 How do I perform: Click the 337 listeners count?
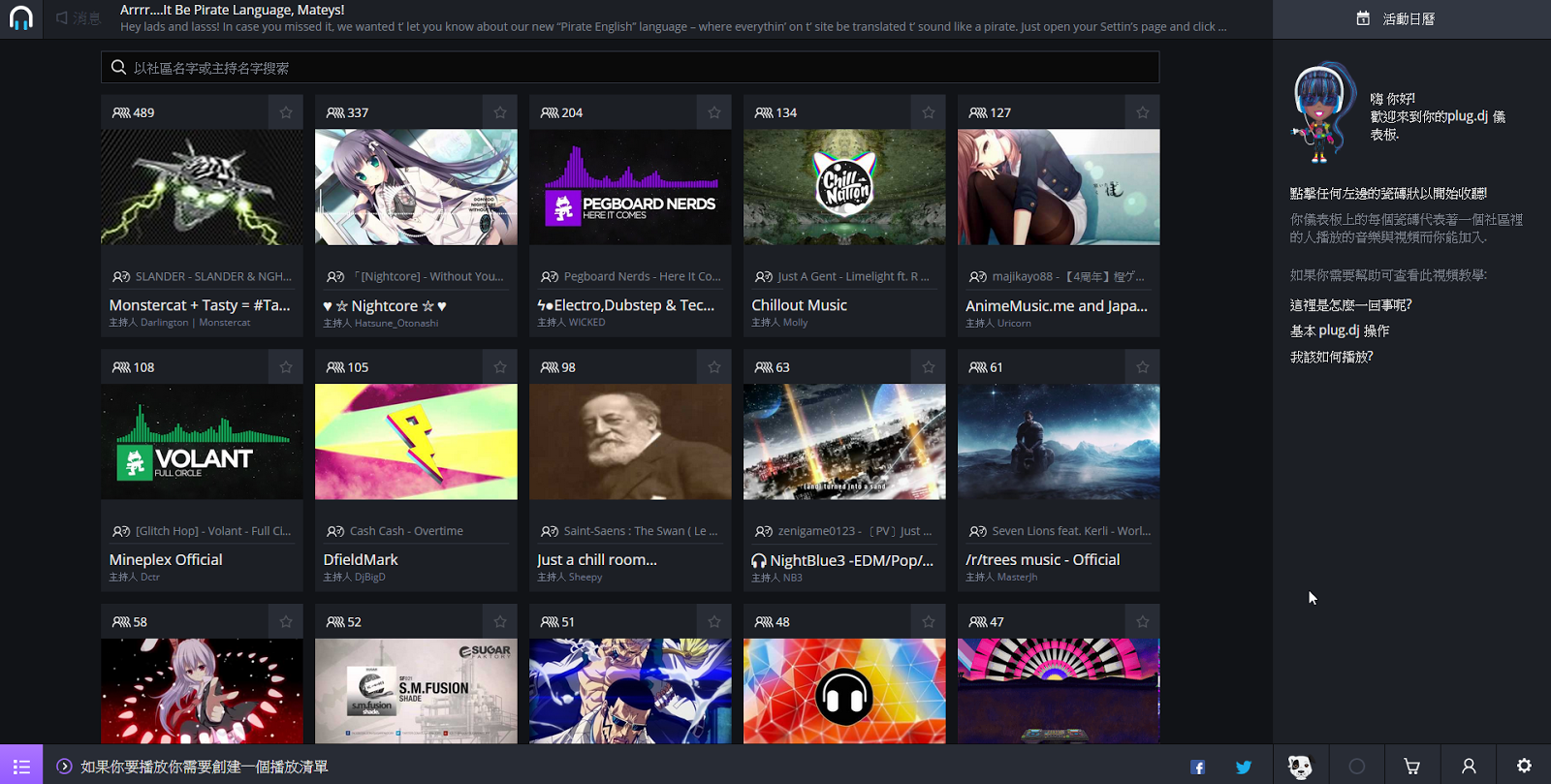(x=348, y=112)
